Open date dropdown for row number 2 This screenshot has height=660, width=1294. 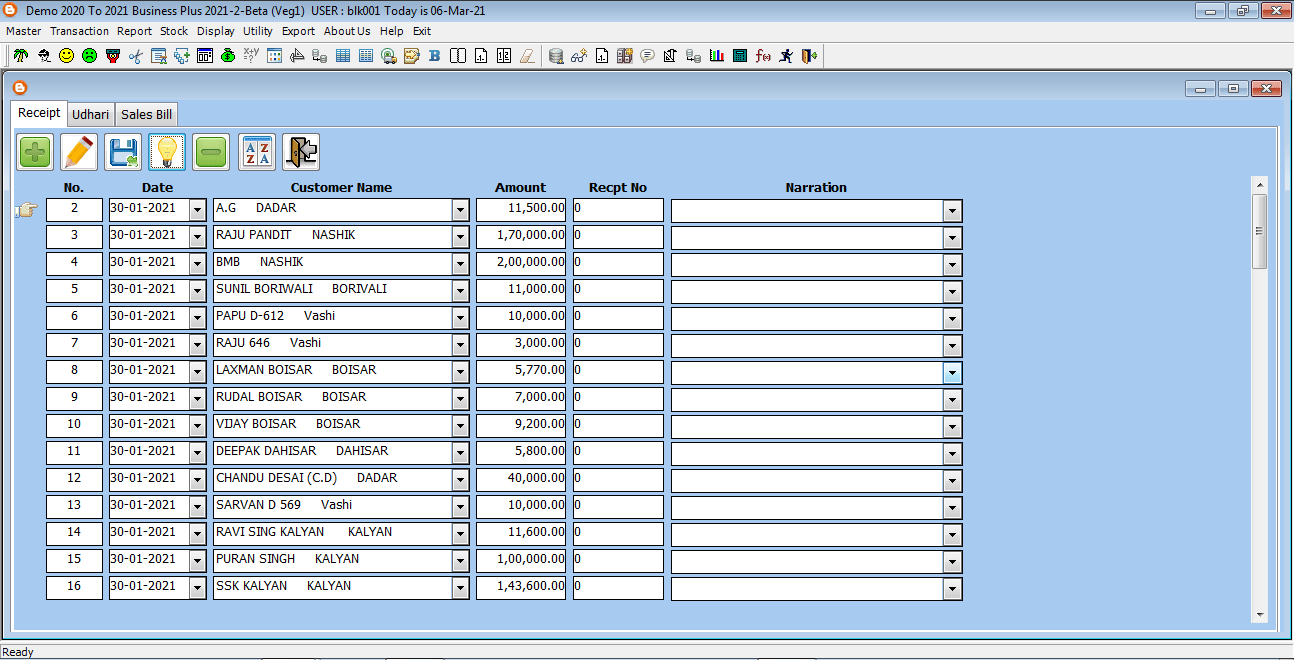tap(197, 210)
